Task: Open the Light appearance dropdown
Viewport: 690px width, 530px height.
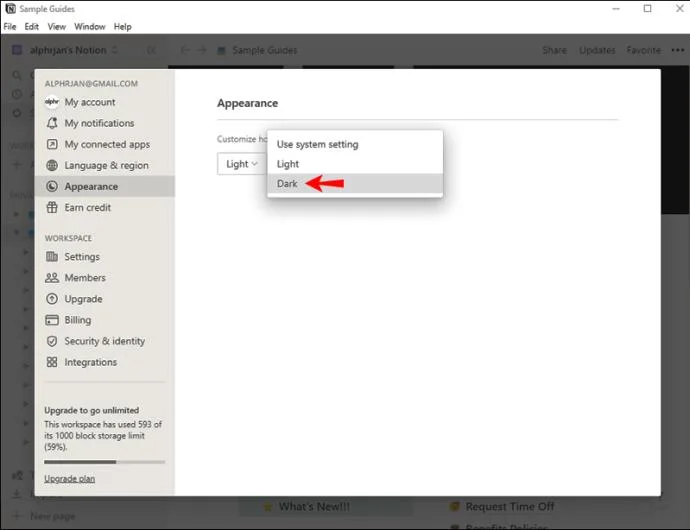Action: click(242, 164)
